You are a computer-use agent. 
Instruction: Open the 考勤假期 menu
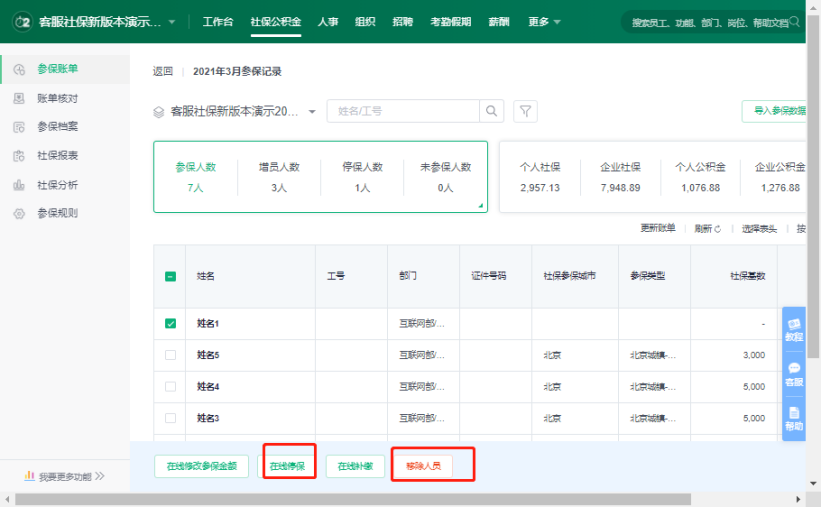(x=450, y=22)
